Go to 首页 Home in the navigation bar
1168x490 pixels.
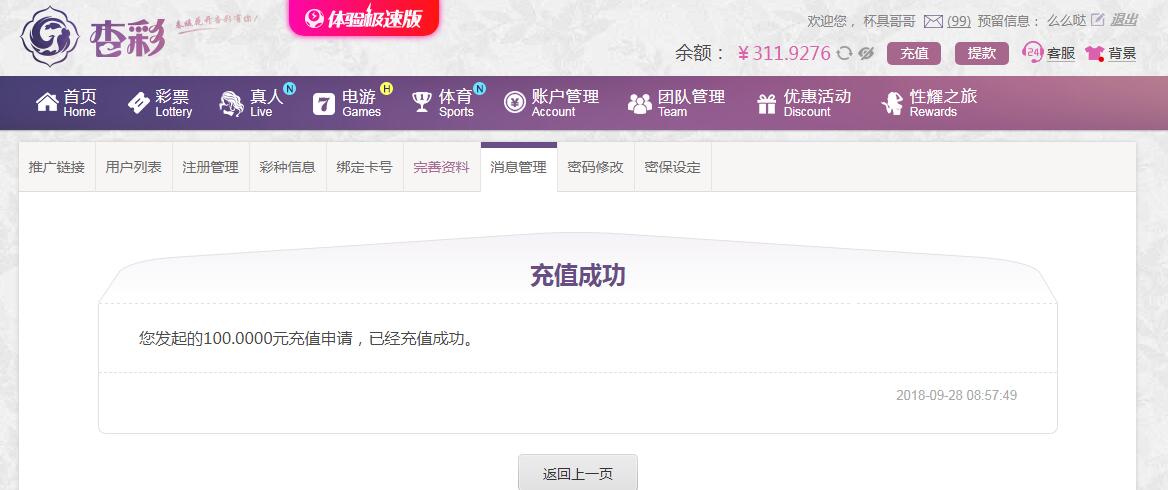click(x=66, y=103)
